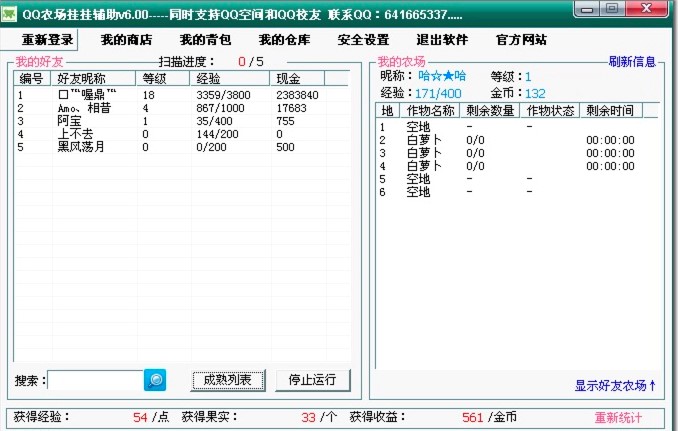678x431 pixels.
Task: Open 安全设置 menu item
Action: pos(363,40)
